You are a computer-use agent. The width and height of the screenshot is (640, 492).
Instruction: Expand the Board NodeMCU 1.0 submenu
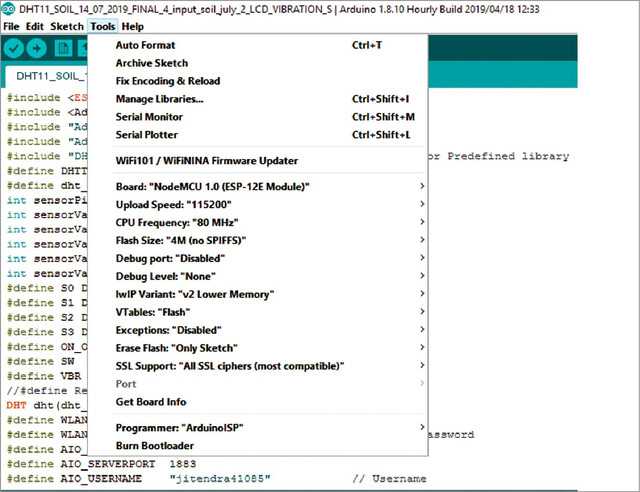coord(258,187)
